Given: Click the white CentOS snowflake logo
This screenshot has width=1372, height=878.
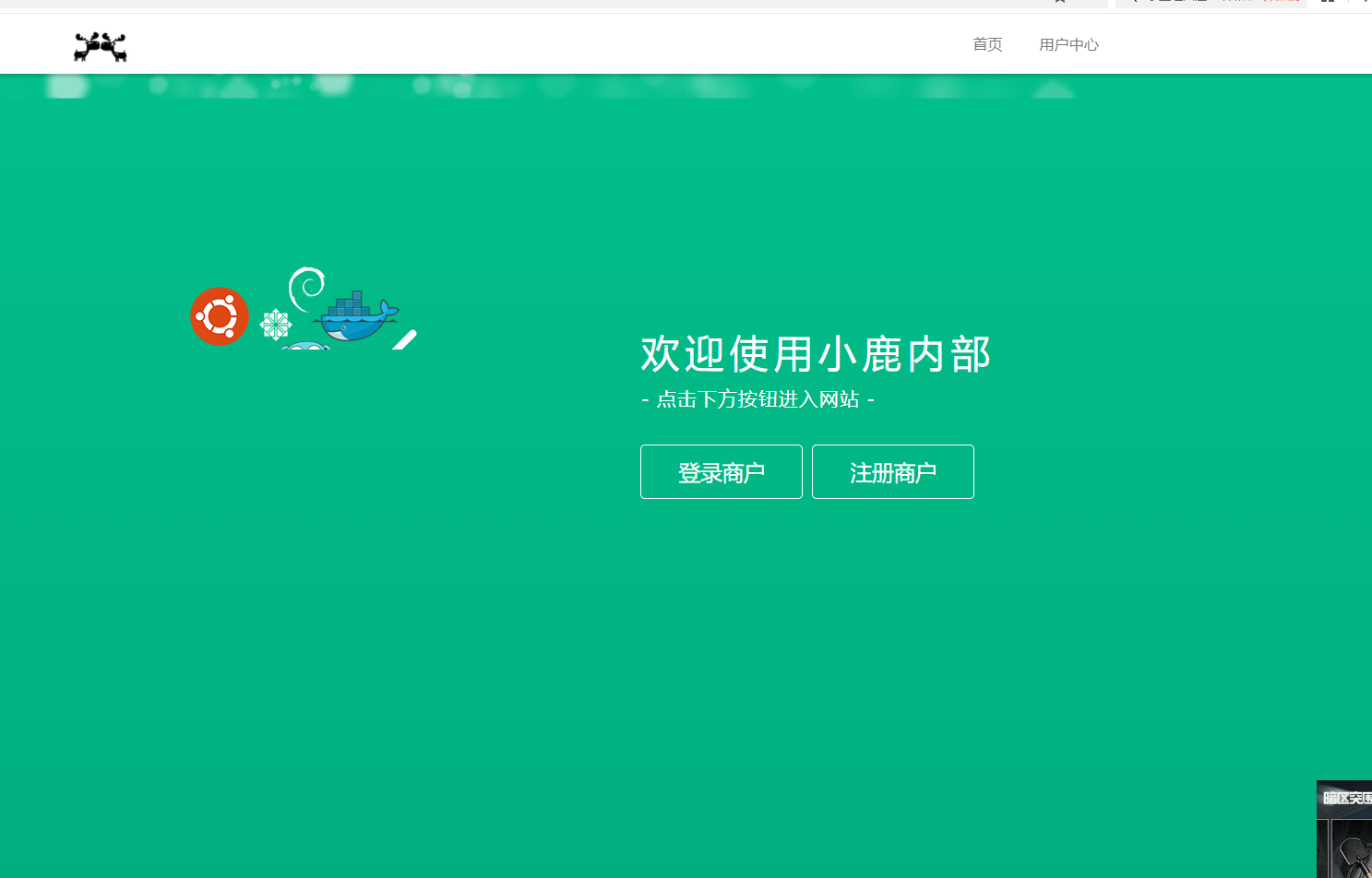Looking at the screenshot, I should [275, 325].
